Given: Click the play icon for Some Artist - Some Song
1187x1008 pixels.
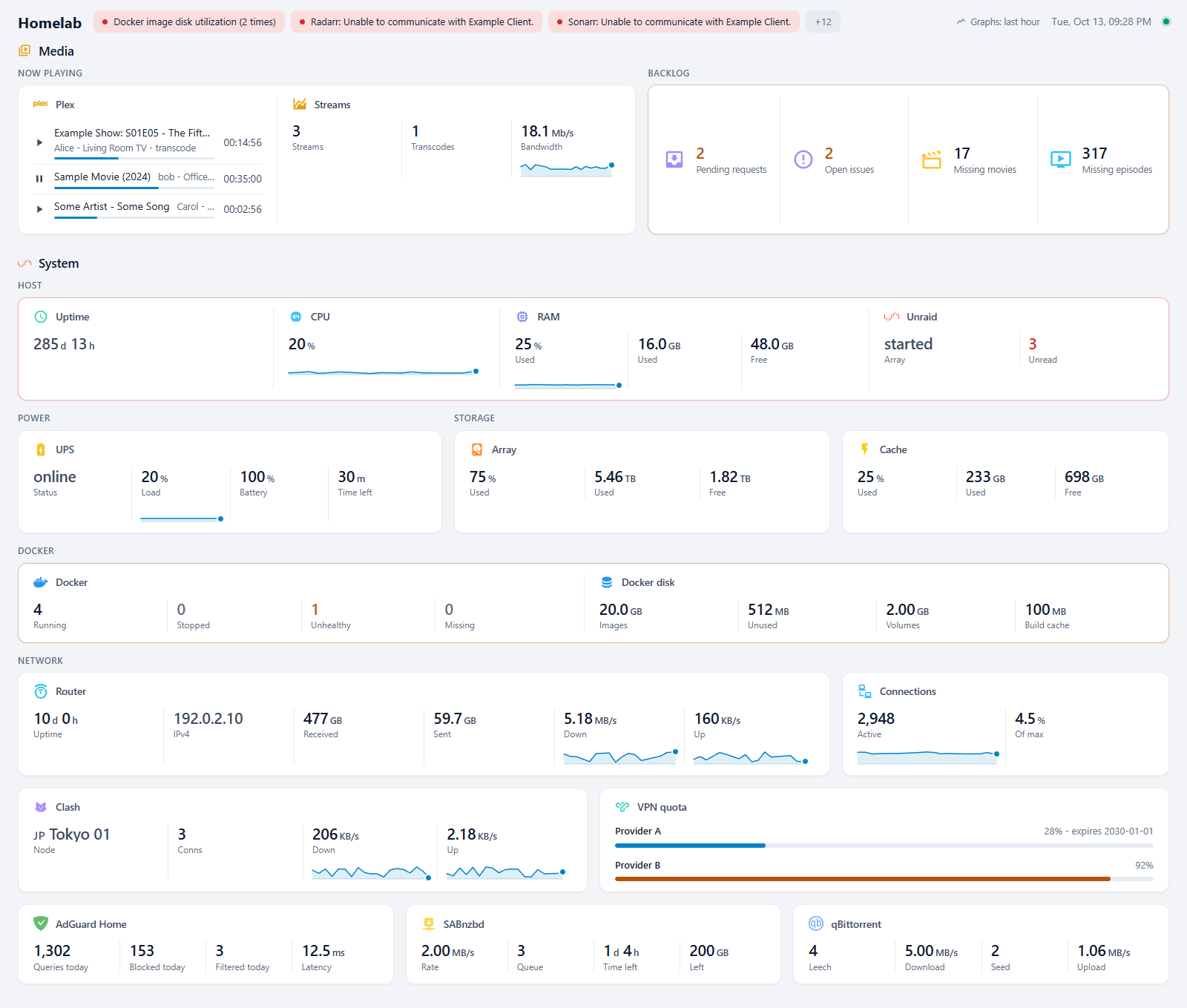Looking at the screenshot, I should [39, 209].
